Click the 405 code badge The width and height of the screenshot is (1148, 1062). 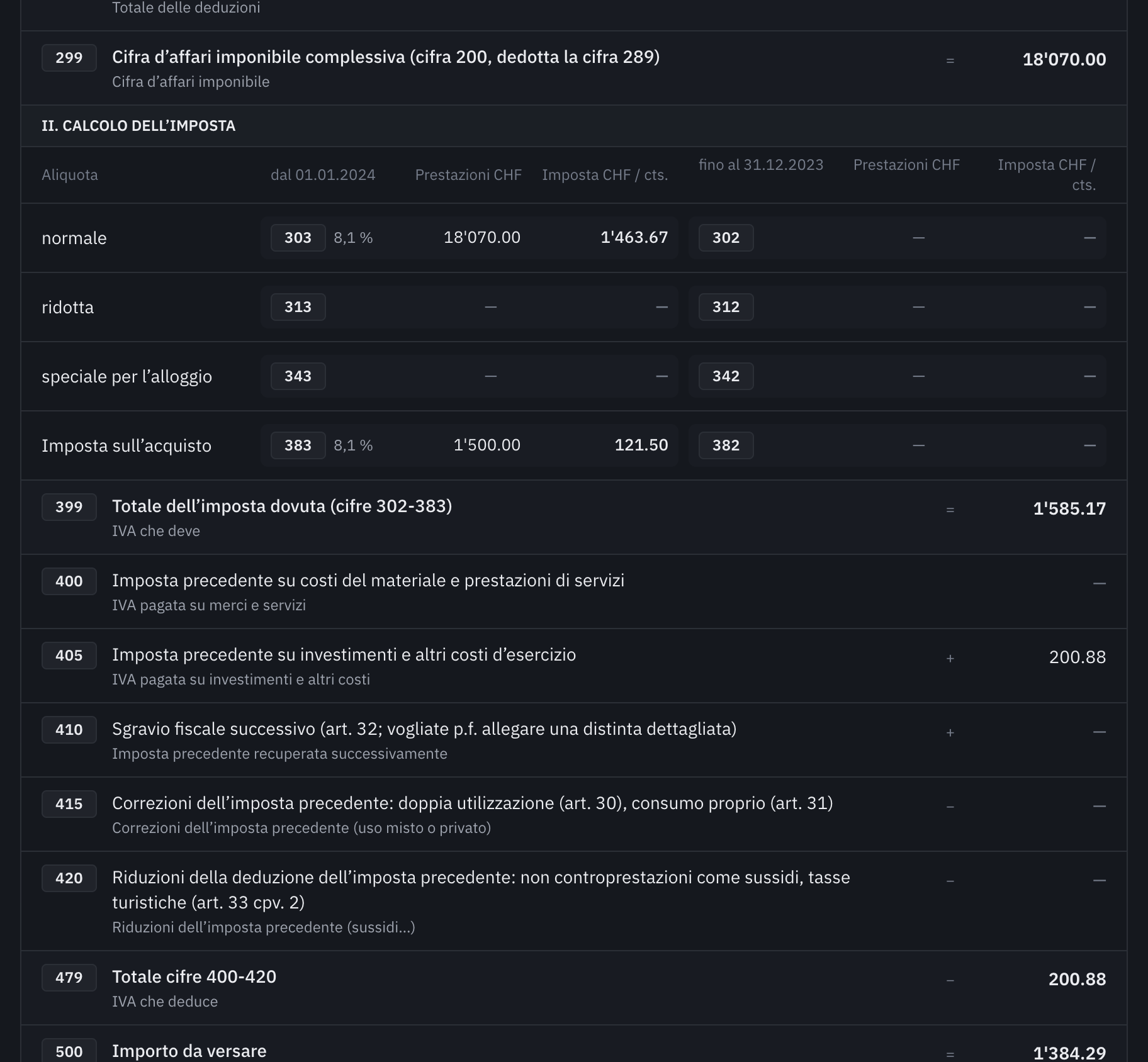(x=69, y=656)
